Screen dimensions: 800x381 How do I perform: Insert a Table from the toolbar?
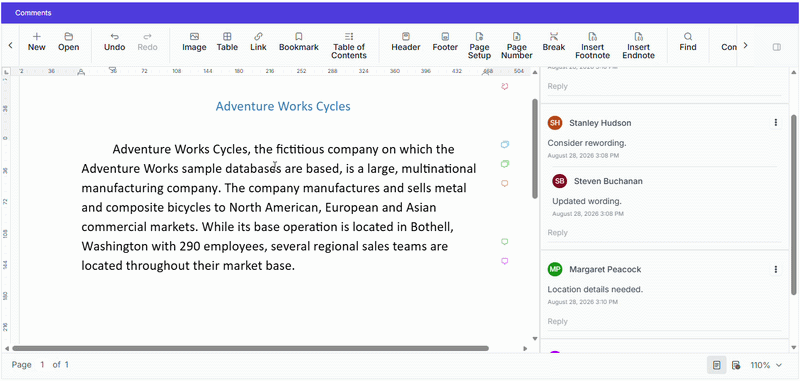click(227, 42)
